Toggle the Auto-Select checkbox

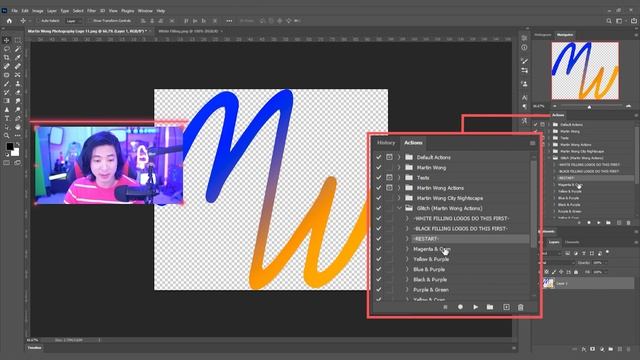coord(38,21)
